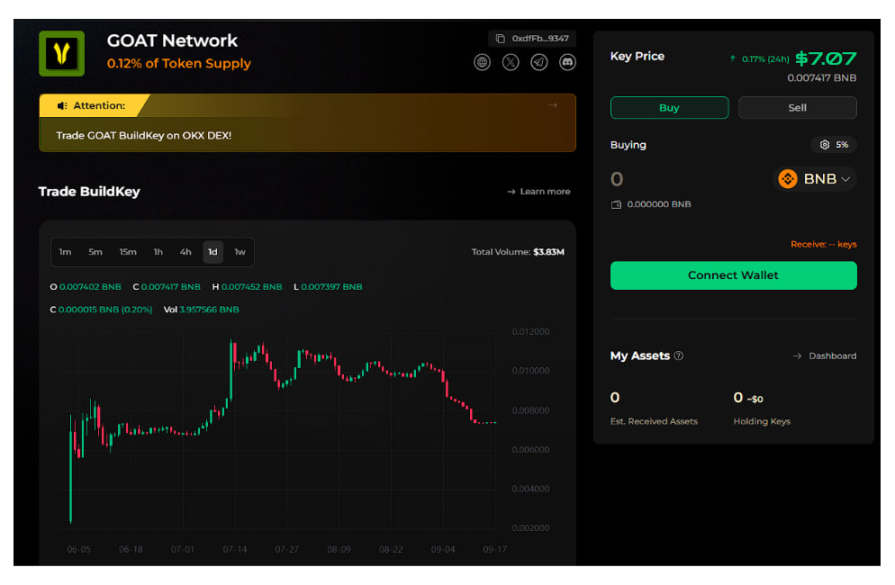The image size is (895, 585).
Task: Switch to the Buy tab
Action: (669, 108)
